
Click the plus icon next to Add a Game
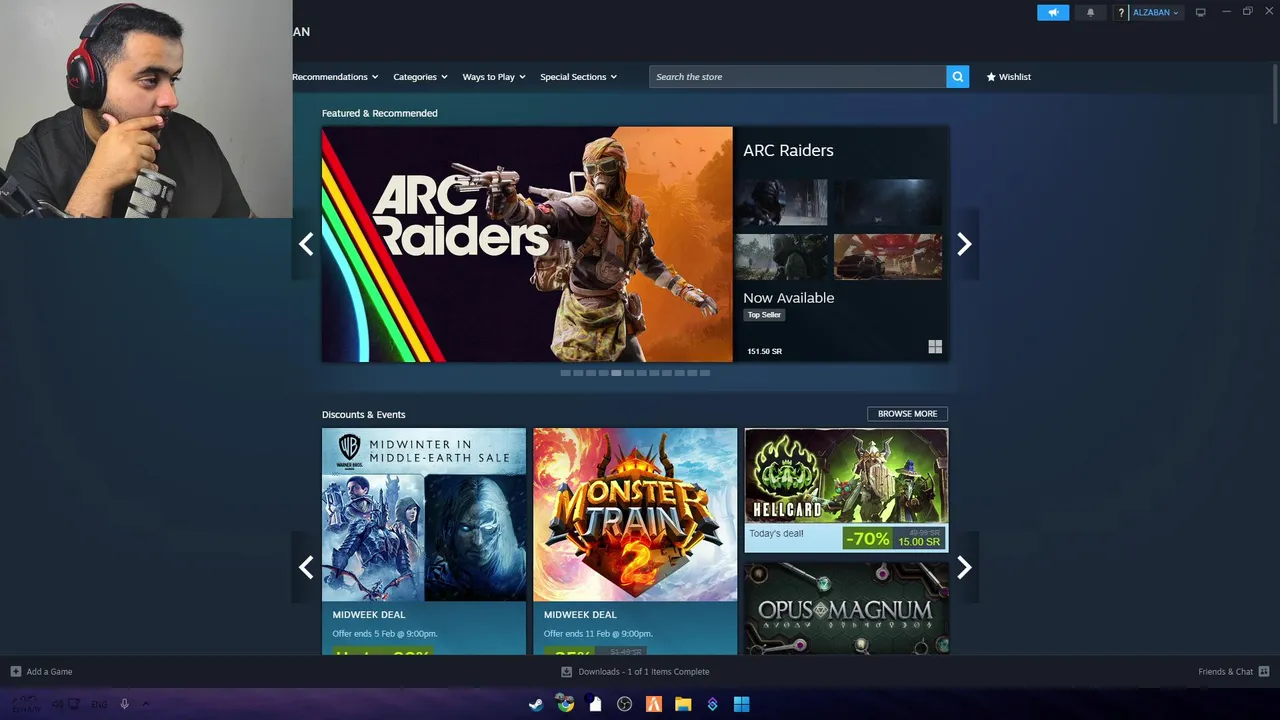click(x=15, y=672)
